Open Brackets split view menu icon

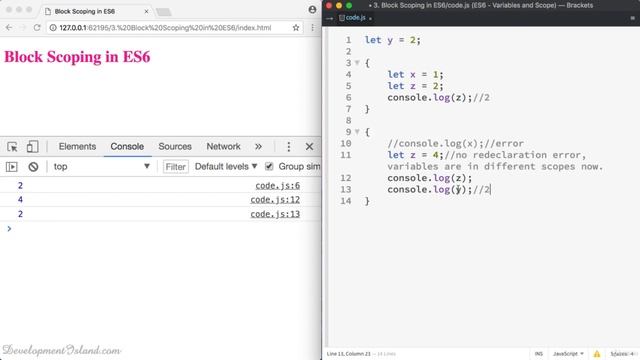point(633,18)
